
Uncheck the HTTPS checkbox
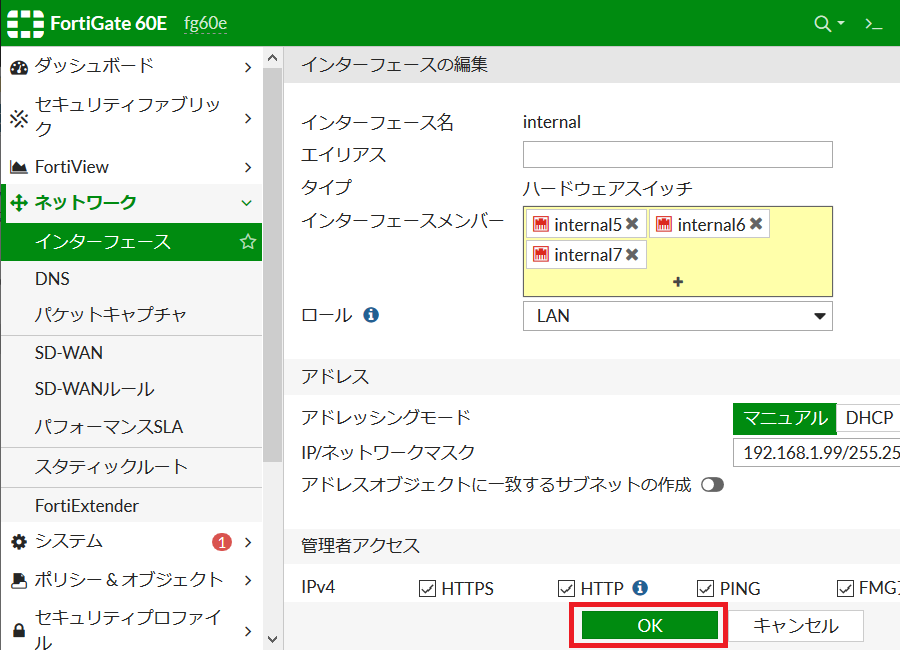[x=425, y=588]
